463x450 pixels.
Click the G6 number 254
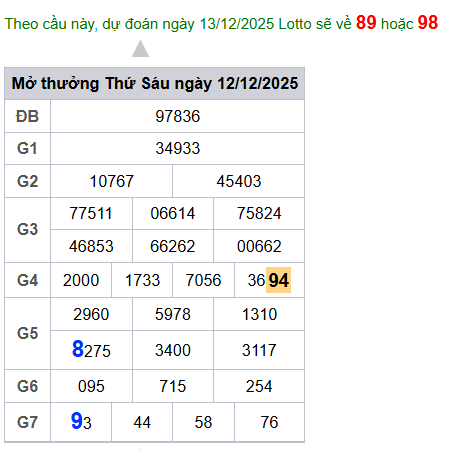[259, 386]
